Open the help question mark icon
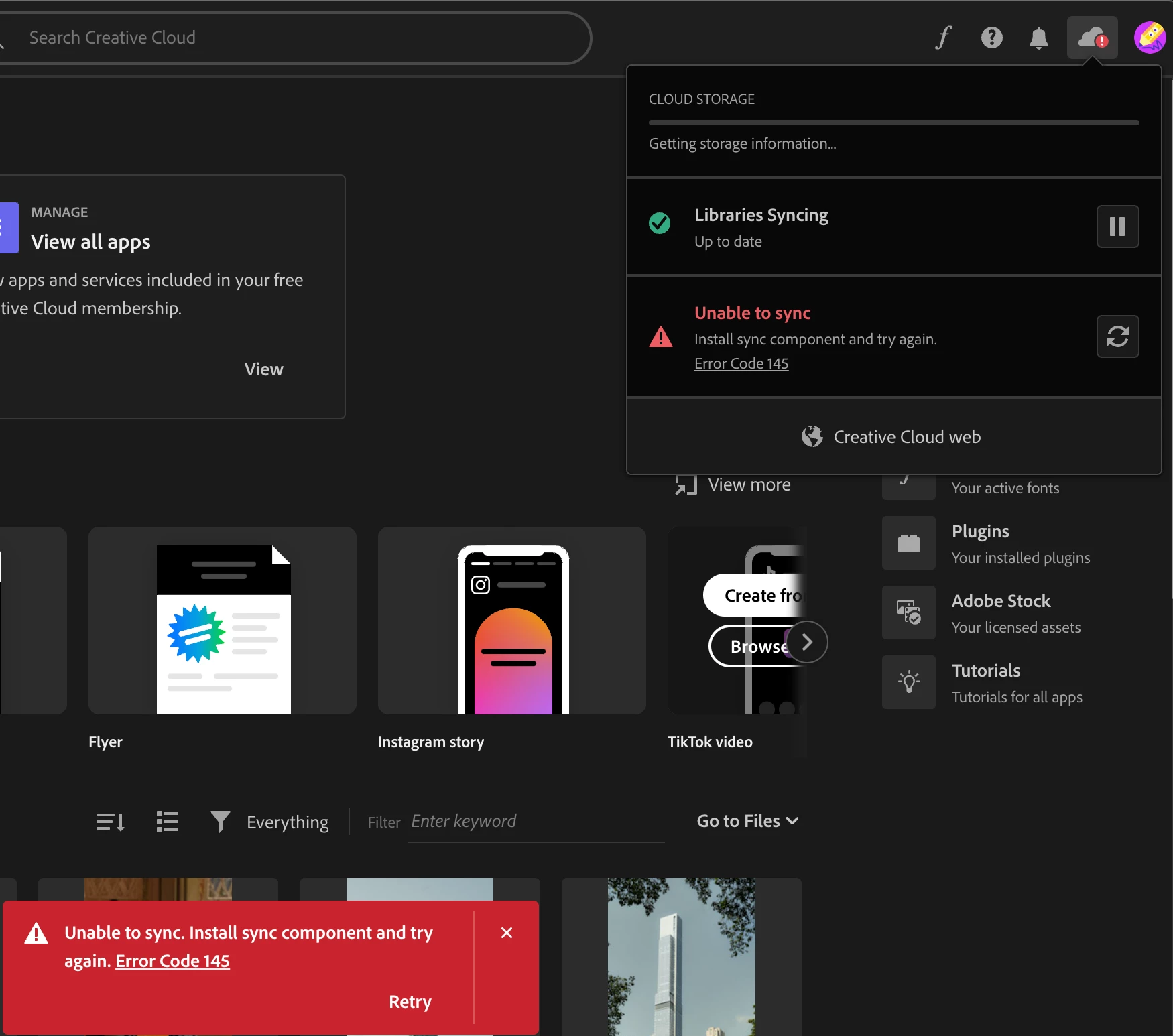Viewport: 1173px width, 1036px height. pos(991,38)
